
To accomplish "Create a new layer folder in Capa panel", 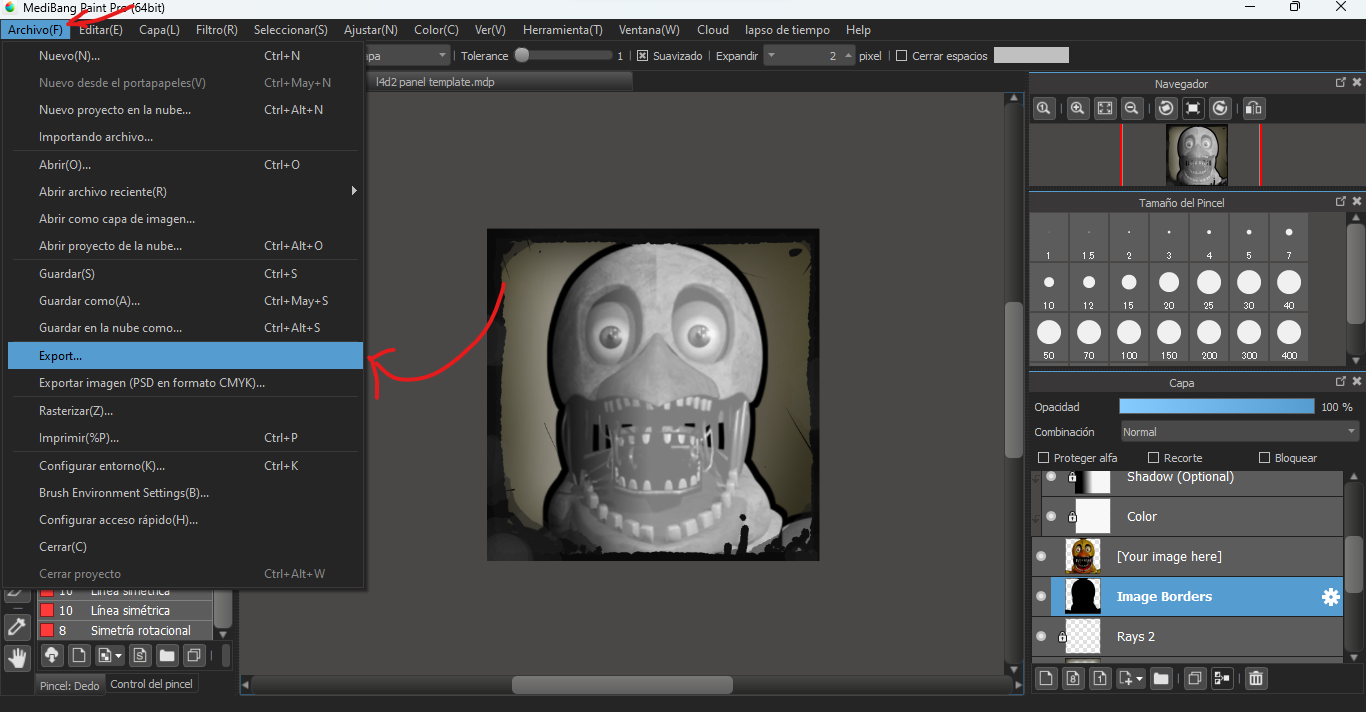I will coord(1161,678).
